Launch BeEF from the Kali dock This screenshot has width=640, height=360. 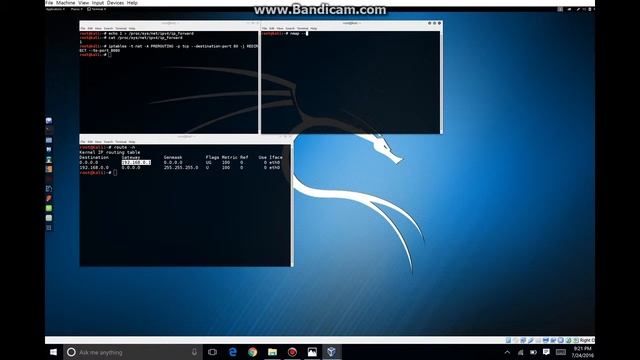pos(49,189)
